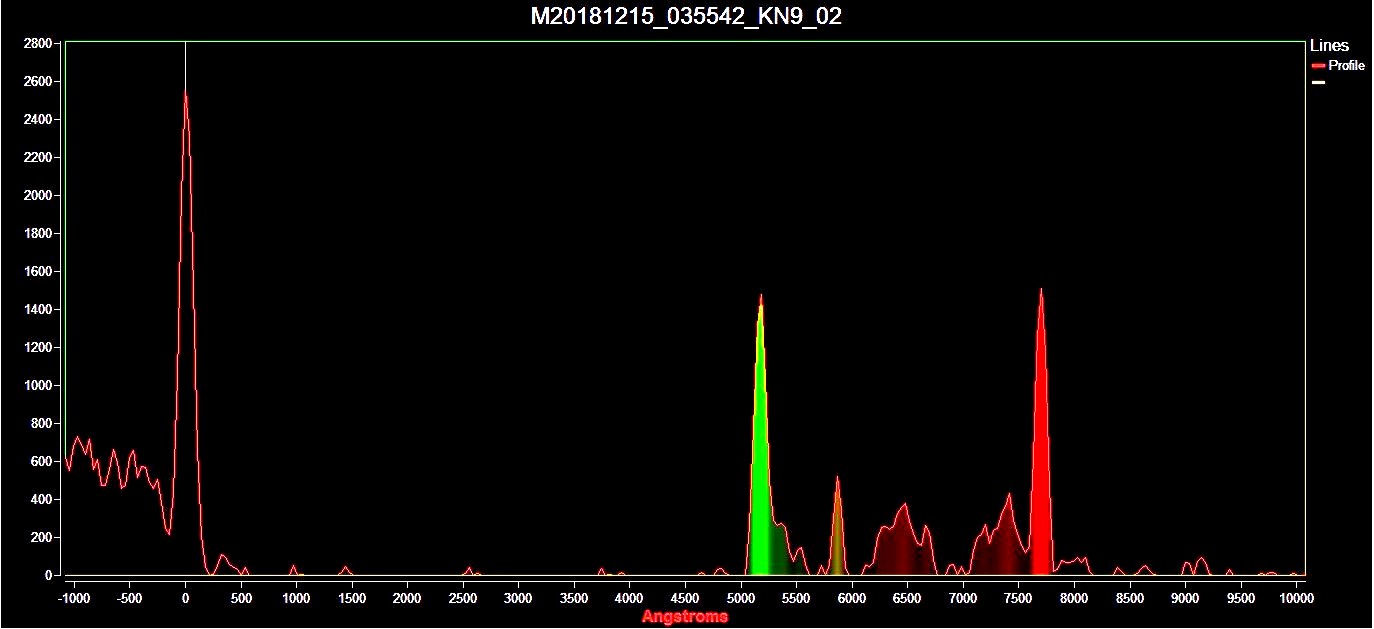Click the small bump near 9100 Angstroms
Image resolution: width=1374 pixels, height=629 pixels.
click(x=1200, y=565)
